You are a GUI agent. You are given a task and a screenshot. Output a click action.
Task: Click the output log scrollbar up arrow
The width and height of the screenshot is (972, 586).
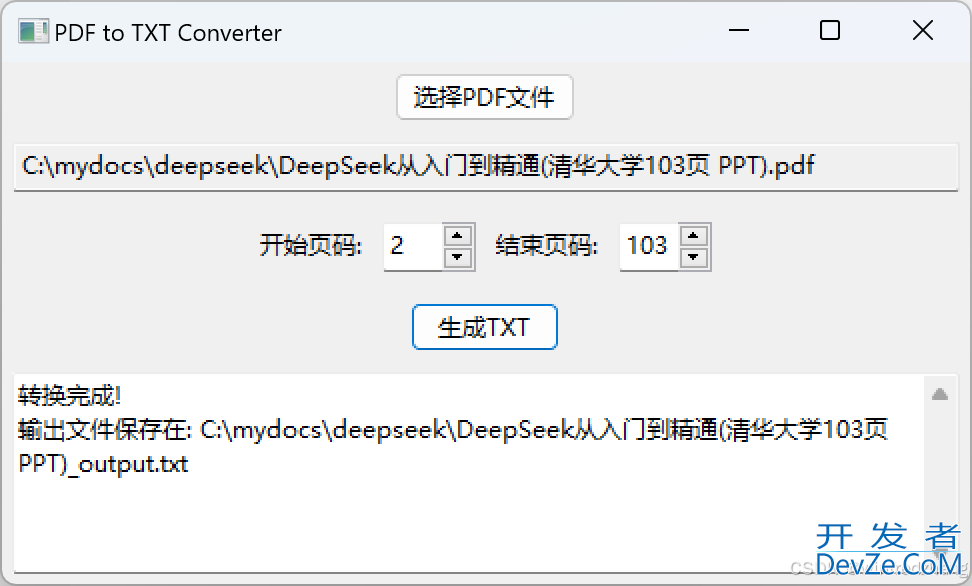click(x=940, y=394)
